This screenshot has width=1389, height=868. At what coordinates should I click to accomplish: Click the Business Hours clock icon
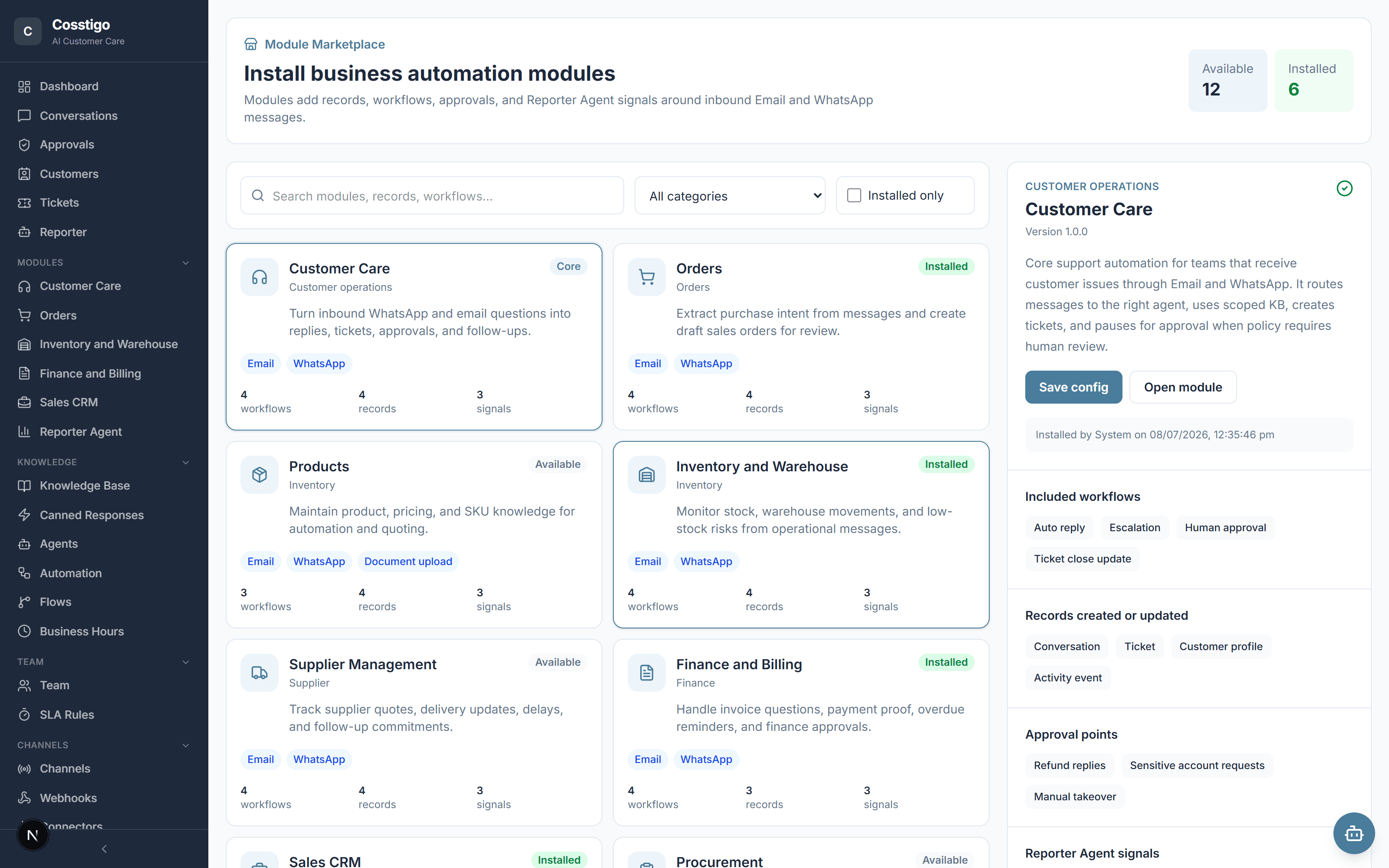[x=24, y=631]
